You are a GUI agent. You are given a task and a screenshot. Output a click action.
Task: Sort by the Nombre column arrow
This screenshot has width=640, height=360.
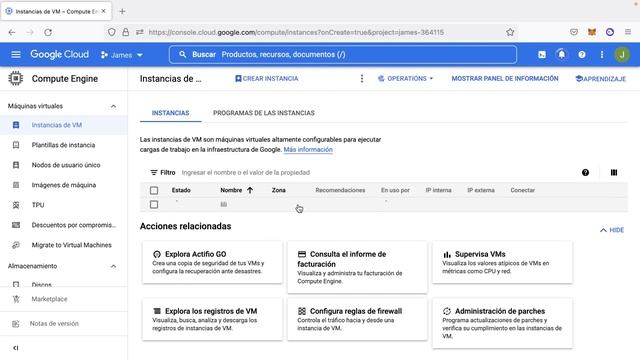point(250,190)
